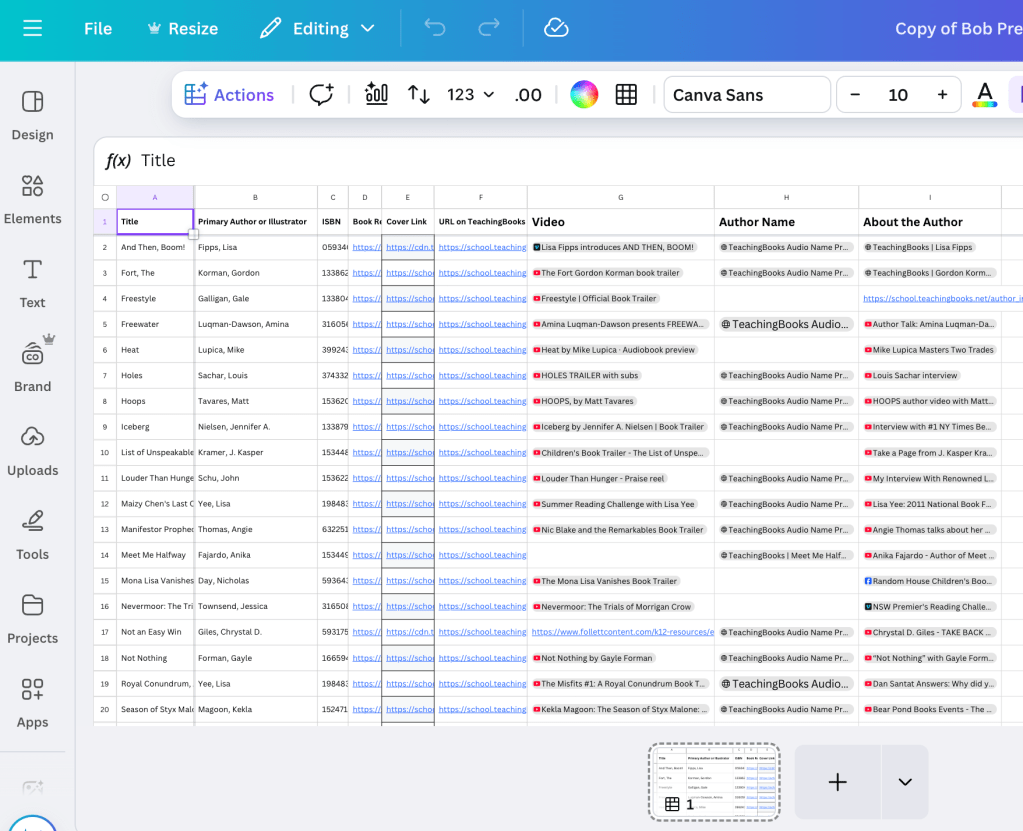
Task: Select the page 1 thumbnail
Action: coord(713,781)
